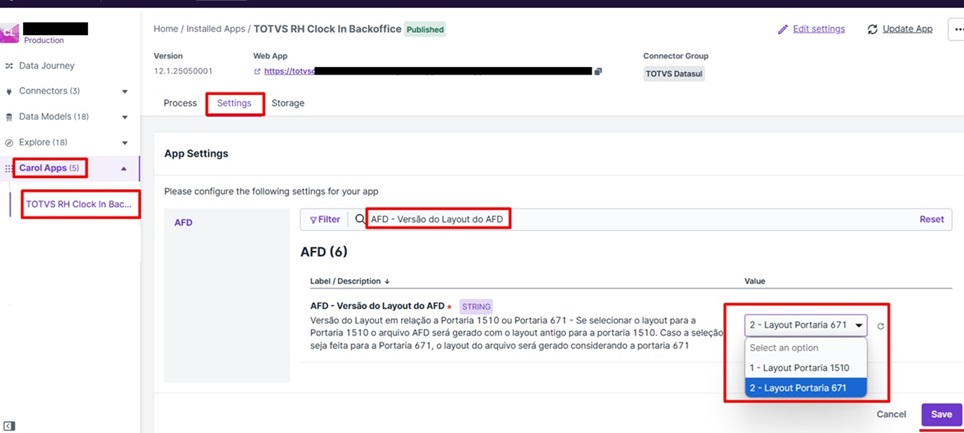Click the Update App link

click(x=907, y=29)
